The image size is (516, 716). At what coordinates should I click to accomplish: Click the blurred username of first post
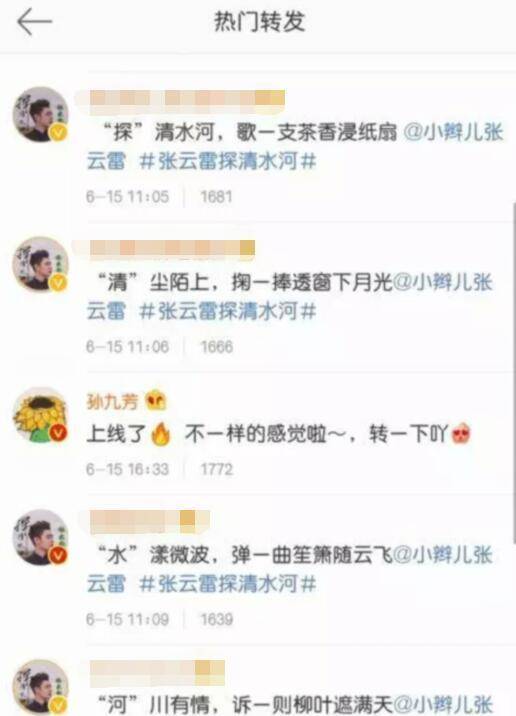187,102
